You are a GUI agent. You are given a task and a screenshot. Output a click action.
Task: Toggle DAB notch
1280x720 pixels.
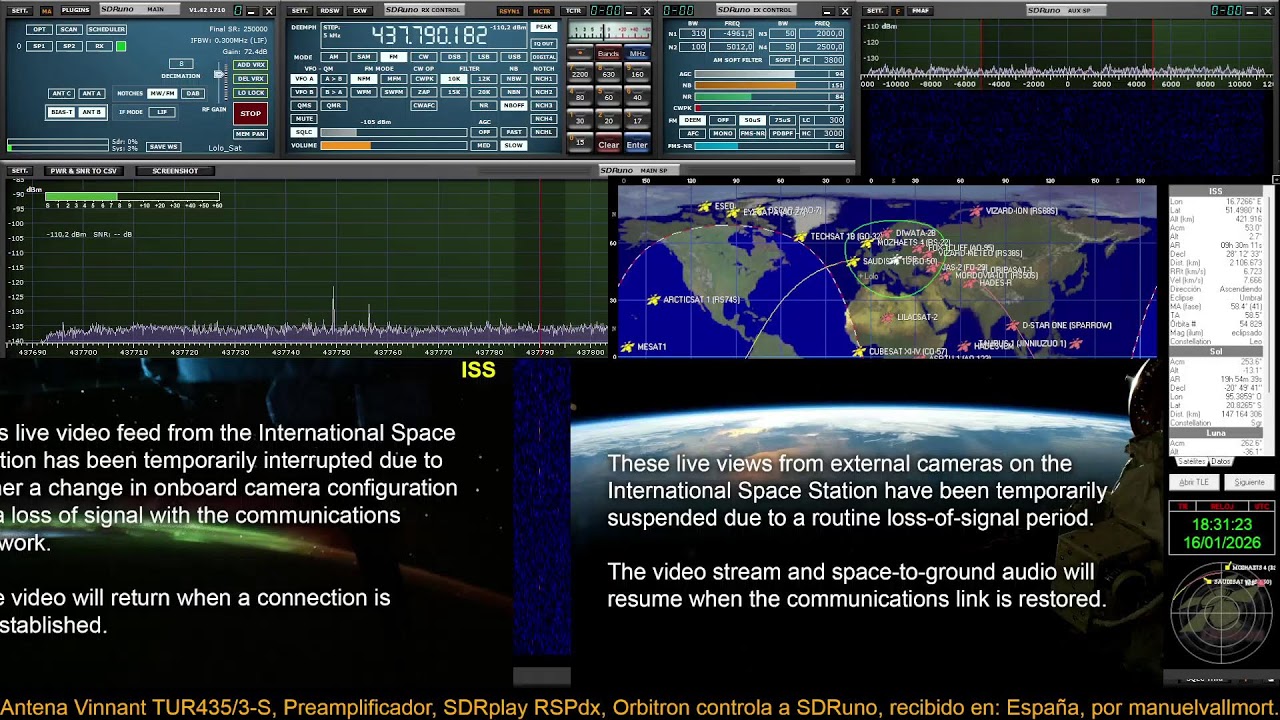click(x=193, y=94)
